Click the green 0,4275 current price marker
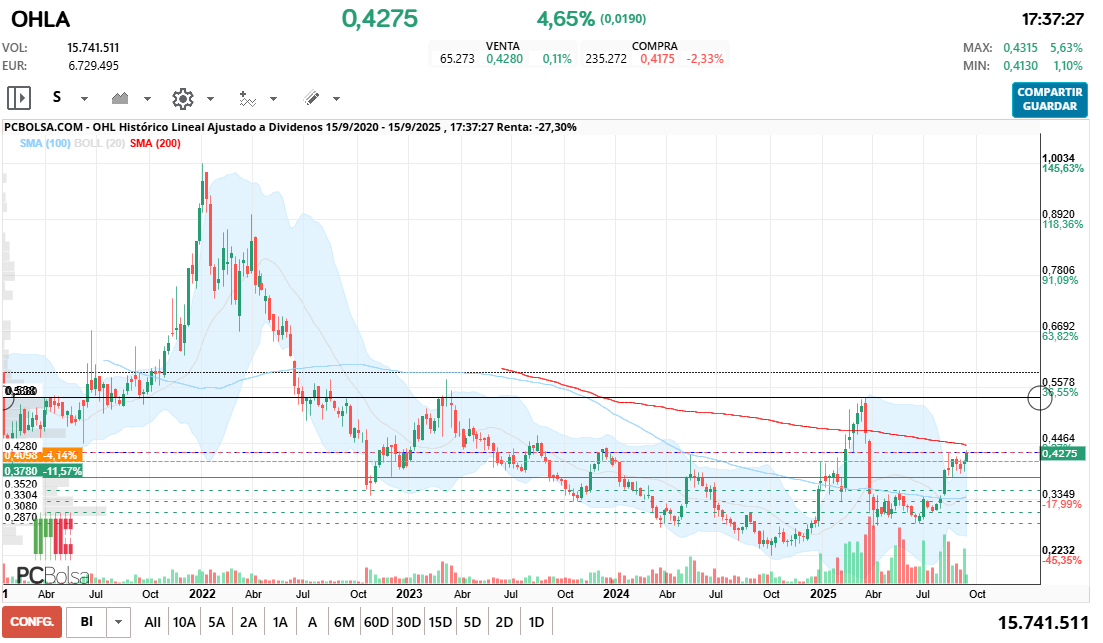The height and width of the screenshot is (643, 1103). coord(1064,454)
